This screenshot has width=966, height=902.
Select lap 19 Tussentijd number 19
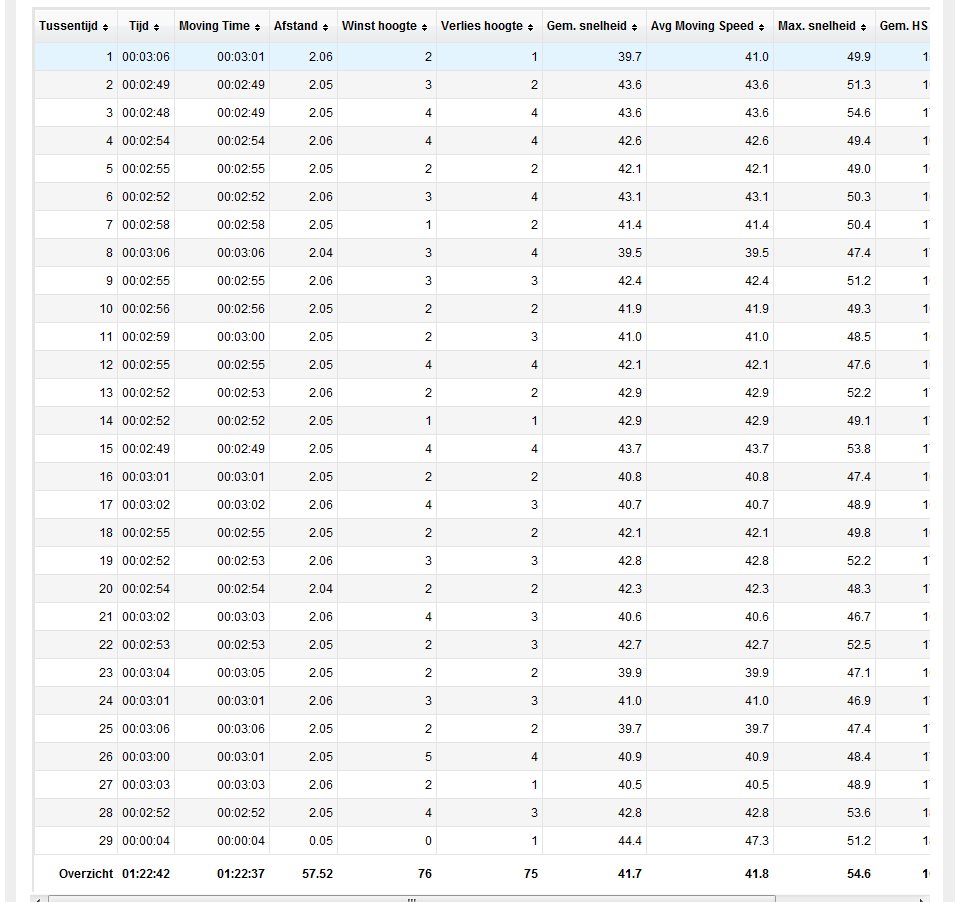click(x=106, y=561)
